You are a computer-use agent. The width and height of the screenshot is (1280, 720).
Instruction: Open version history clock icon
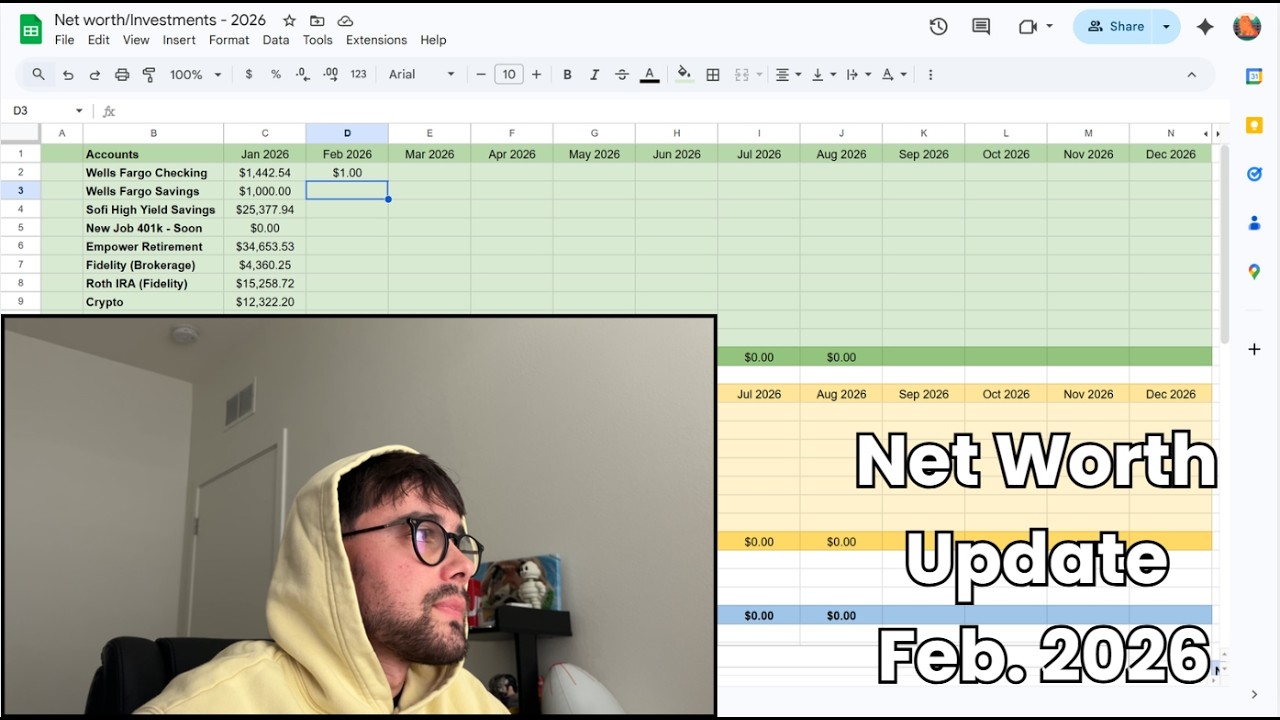(x=938, y=27)
